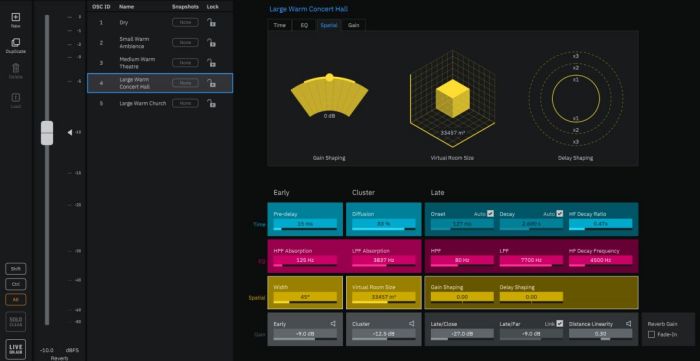Click the New reverb icon

click(16, 17)
